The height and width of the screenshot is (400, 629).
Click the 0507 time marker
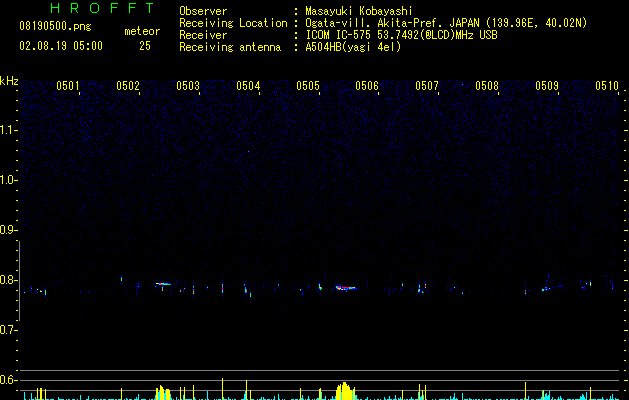coord(427,85)
